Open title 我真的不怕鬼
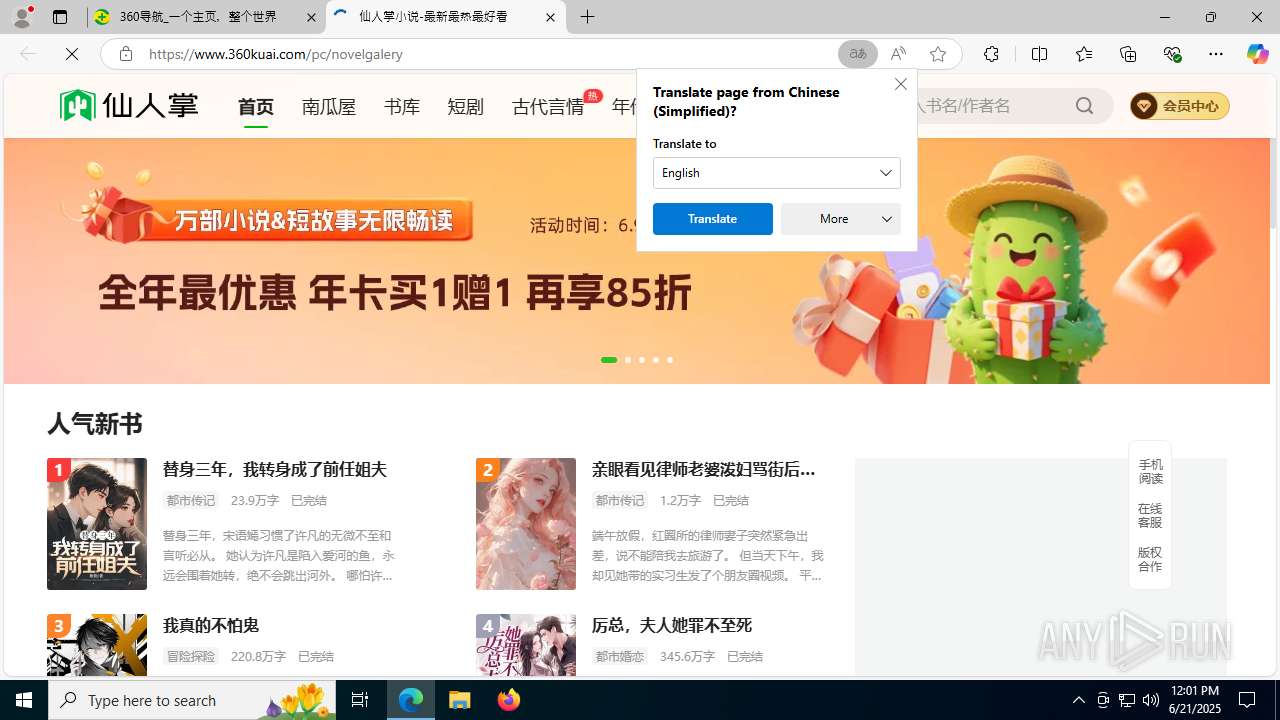The height and width of the screenshot is (720, 1280). (211, 625)
